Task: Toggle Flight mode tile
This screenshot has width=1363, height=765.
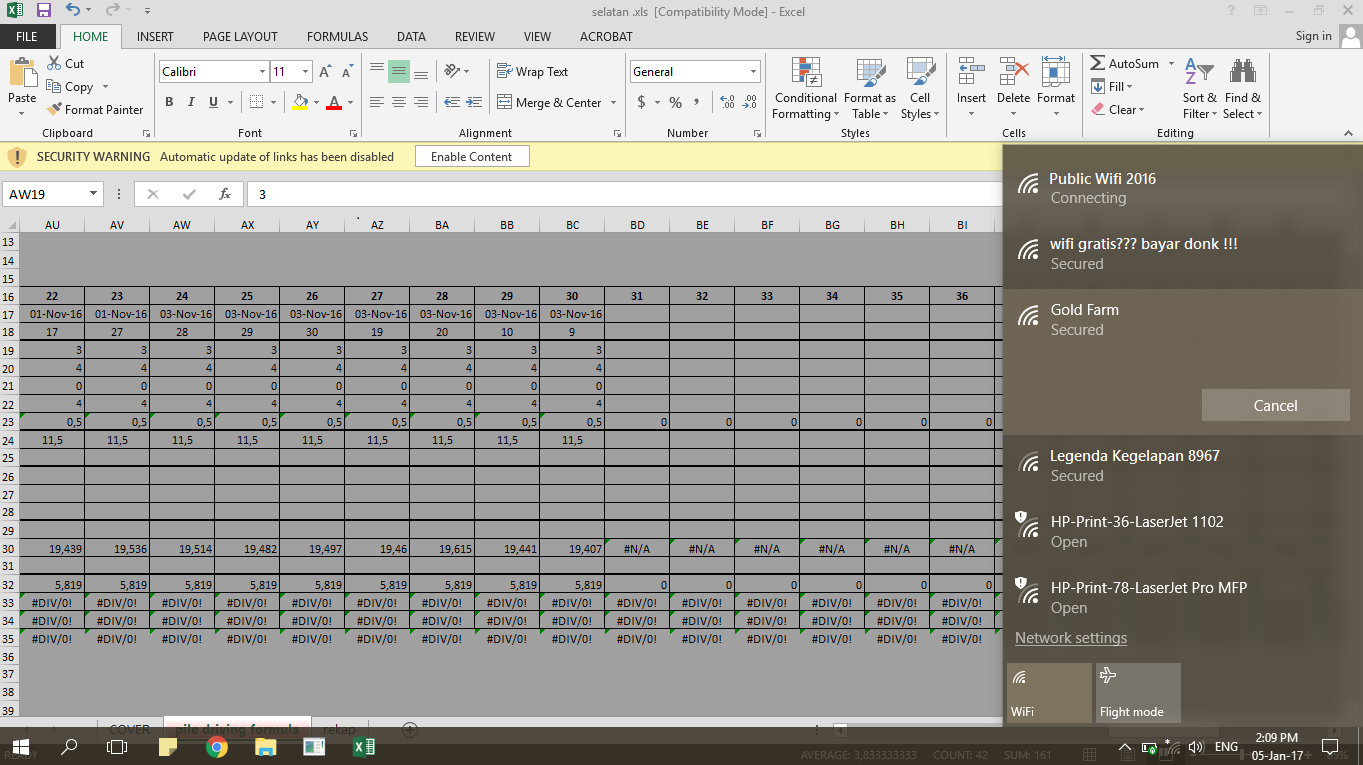Action: click(x=1138, y=693)
